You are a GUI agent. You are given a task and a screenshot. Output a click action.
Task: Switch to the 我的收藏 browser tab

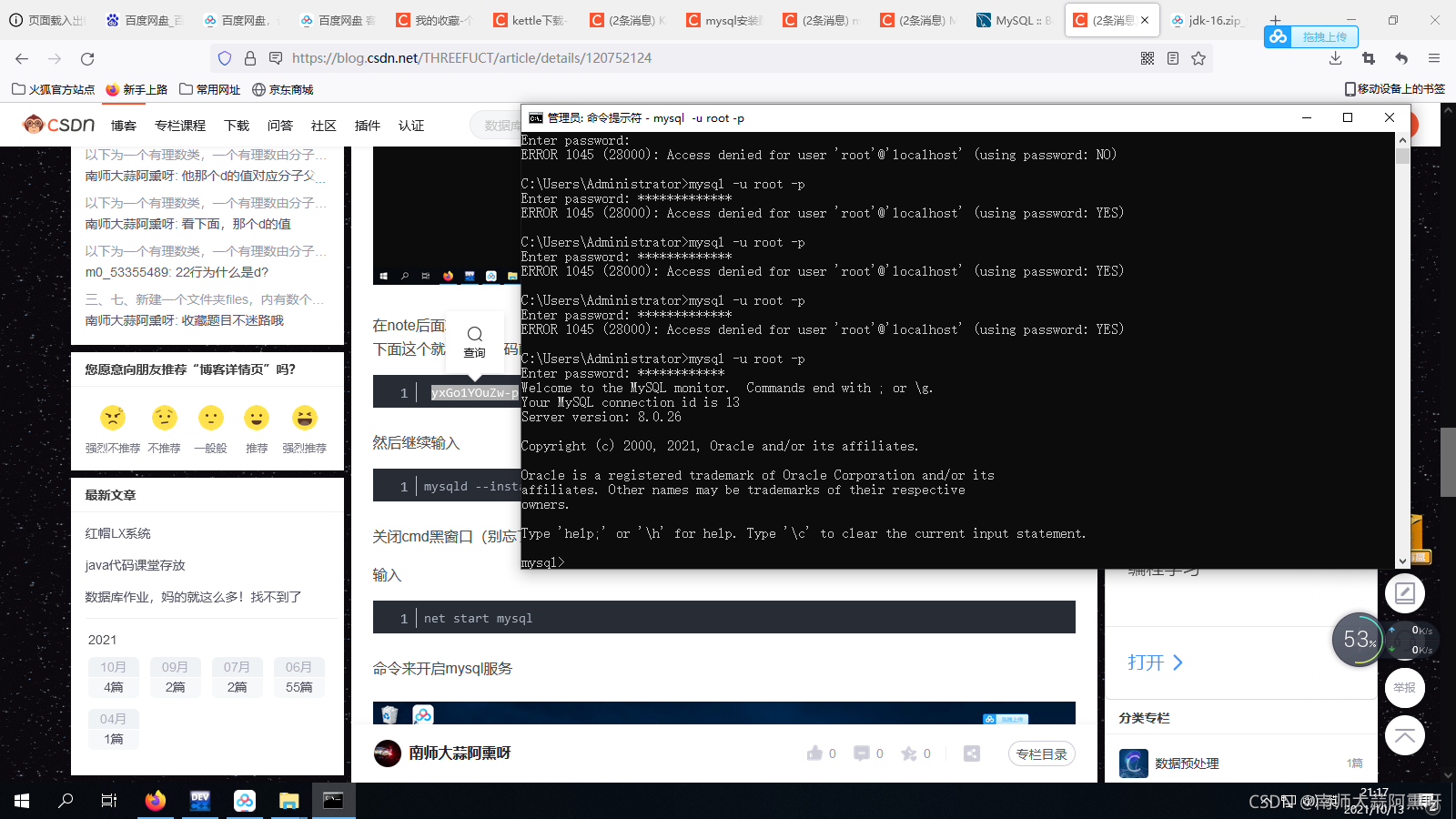(x=433, y=20)
